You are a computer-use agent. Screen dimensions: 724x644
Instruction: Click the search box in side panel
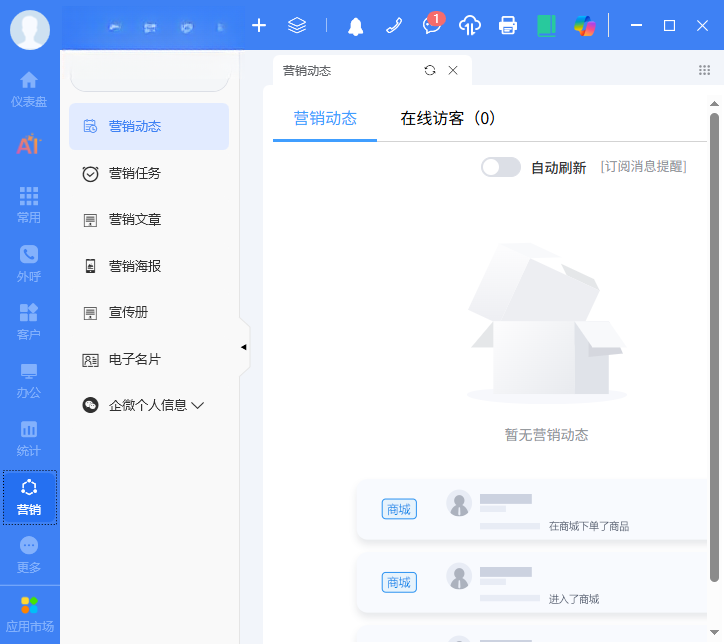pos(150,76)
